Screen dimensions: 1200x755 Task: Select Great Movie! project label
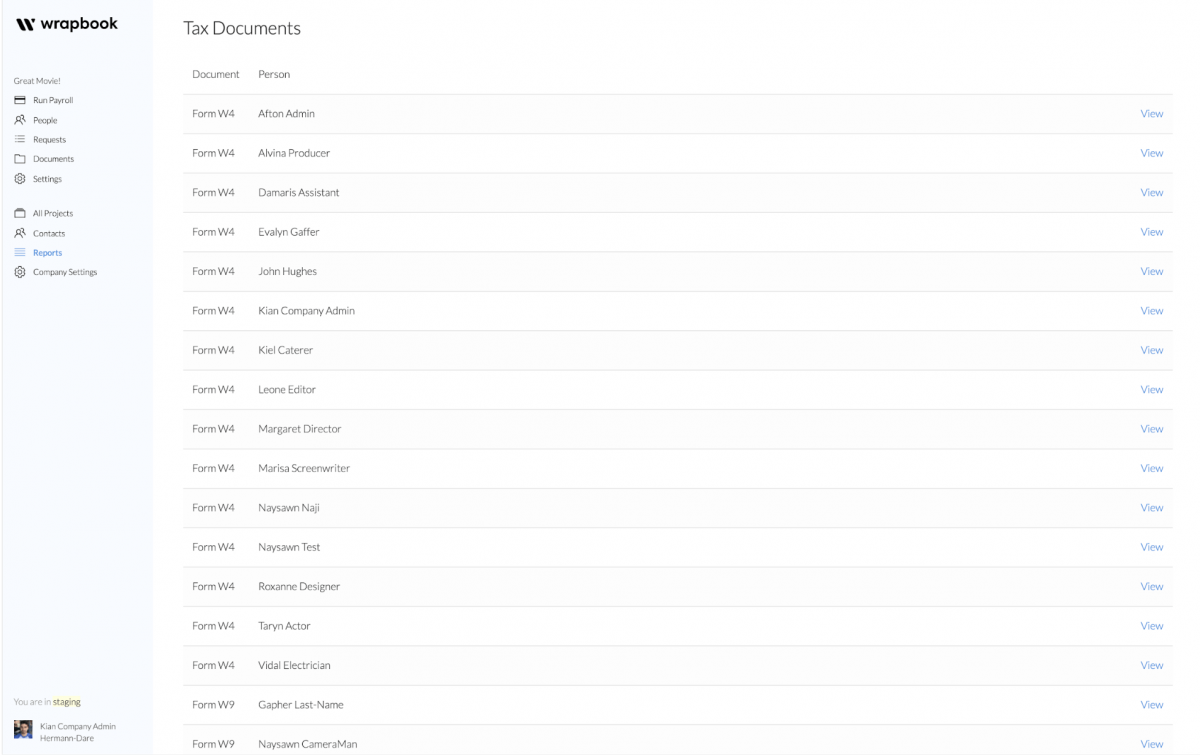[x=37, y=81]
